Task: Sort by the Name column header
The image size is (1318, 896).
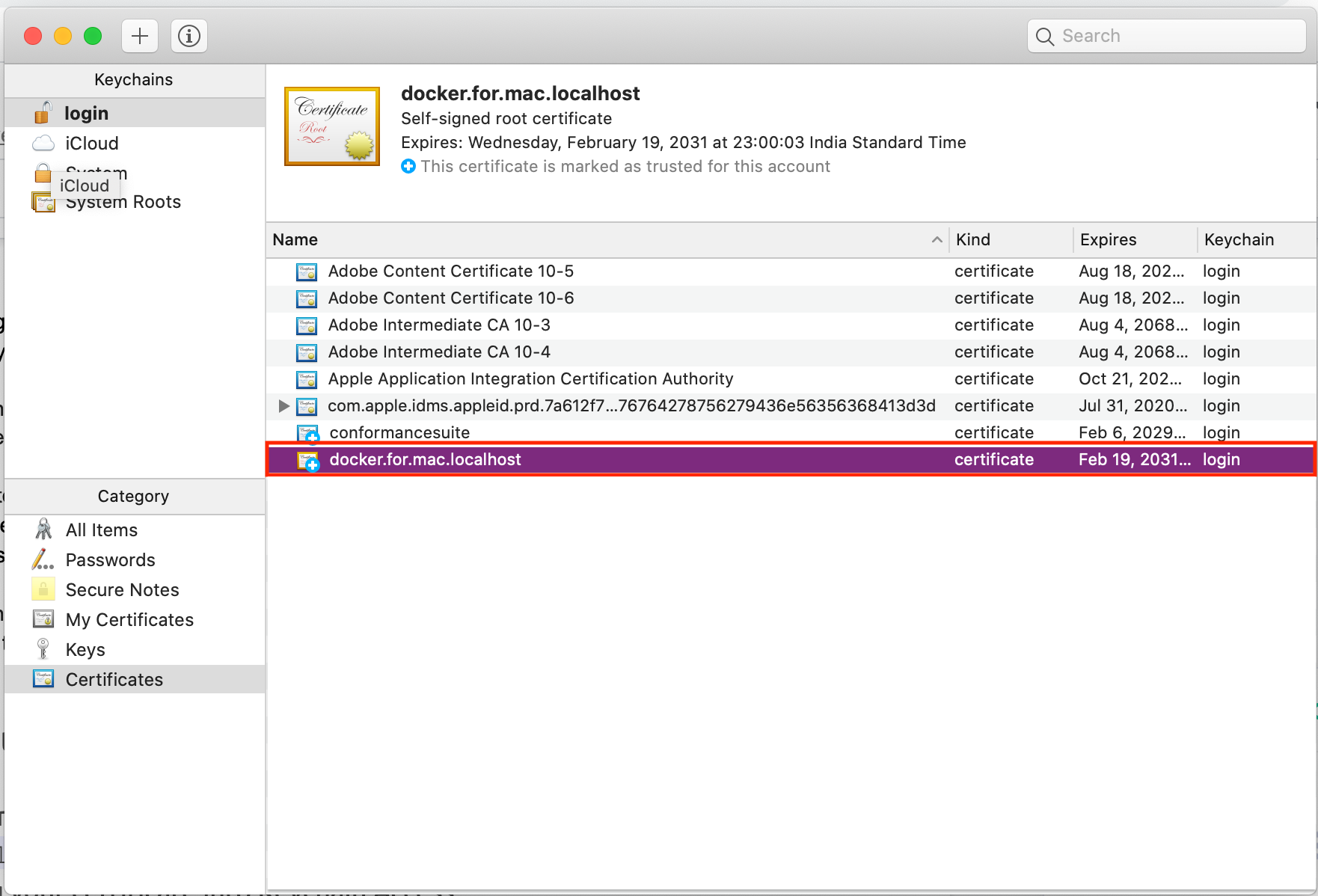Action: (x=607, y=239)
